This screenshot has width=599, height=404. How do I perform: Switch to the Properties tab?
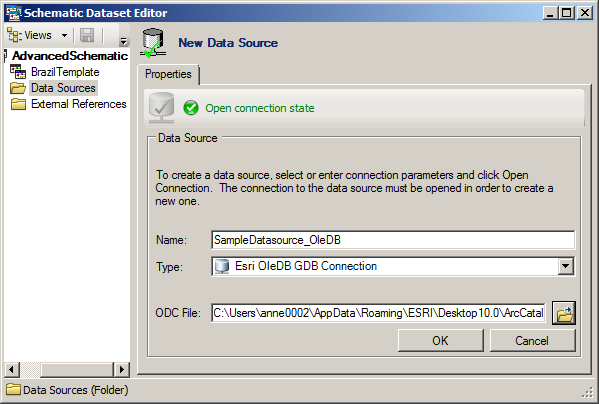[x=168, y=74]
